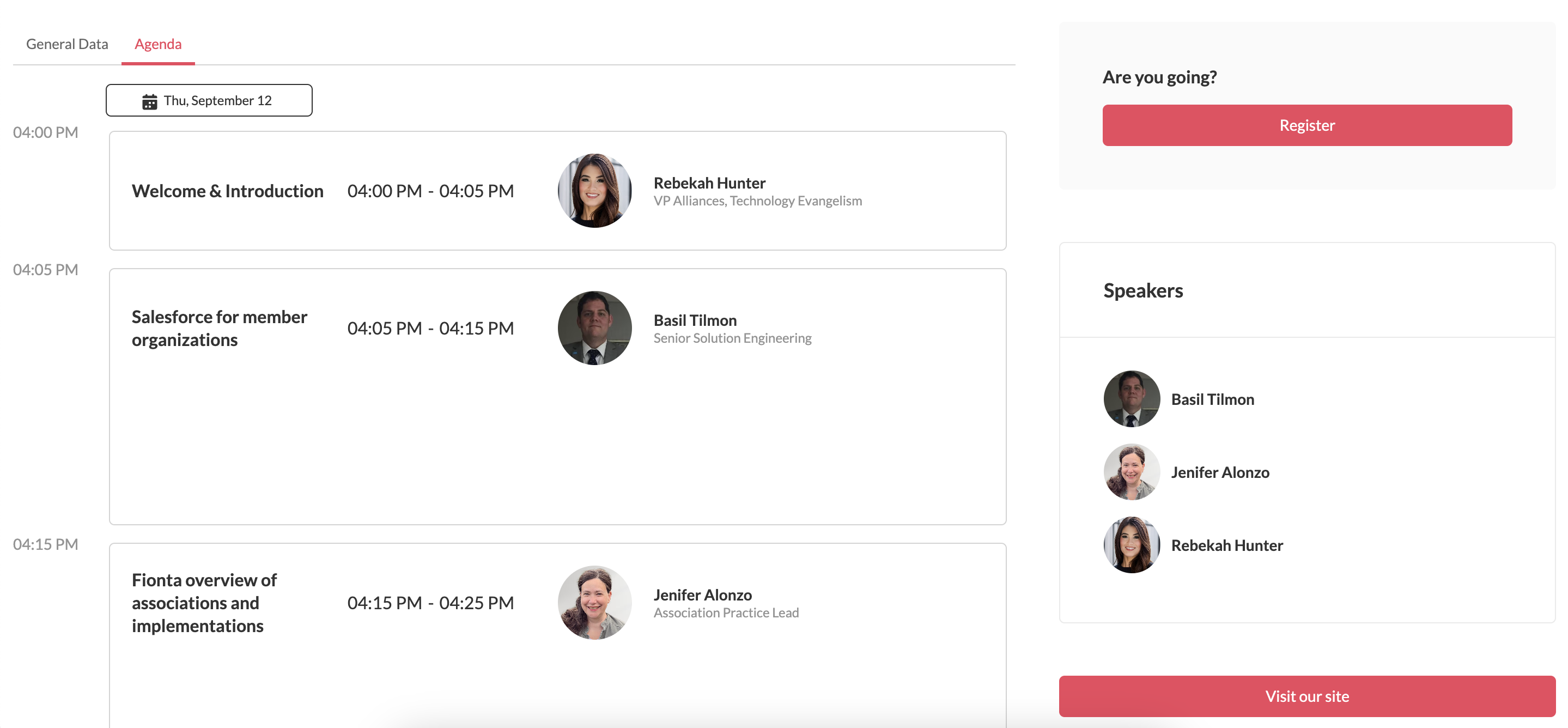The height and width of the screenshot is (728, 1568).
Task: Click the Register button to sign up
Action: 1307,125
